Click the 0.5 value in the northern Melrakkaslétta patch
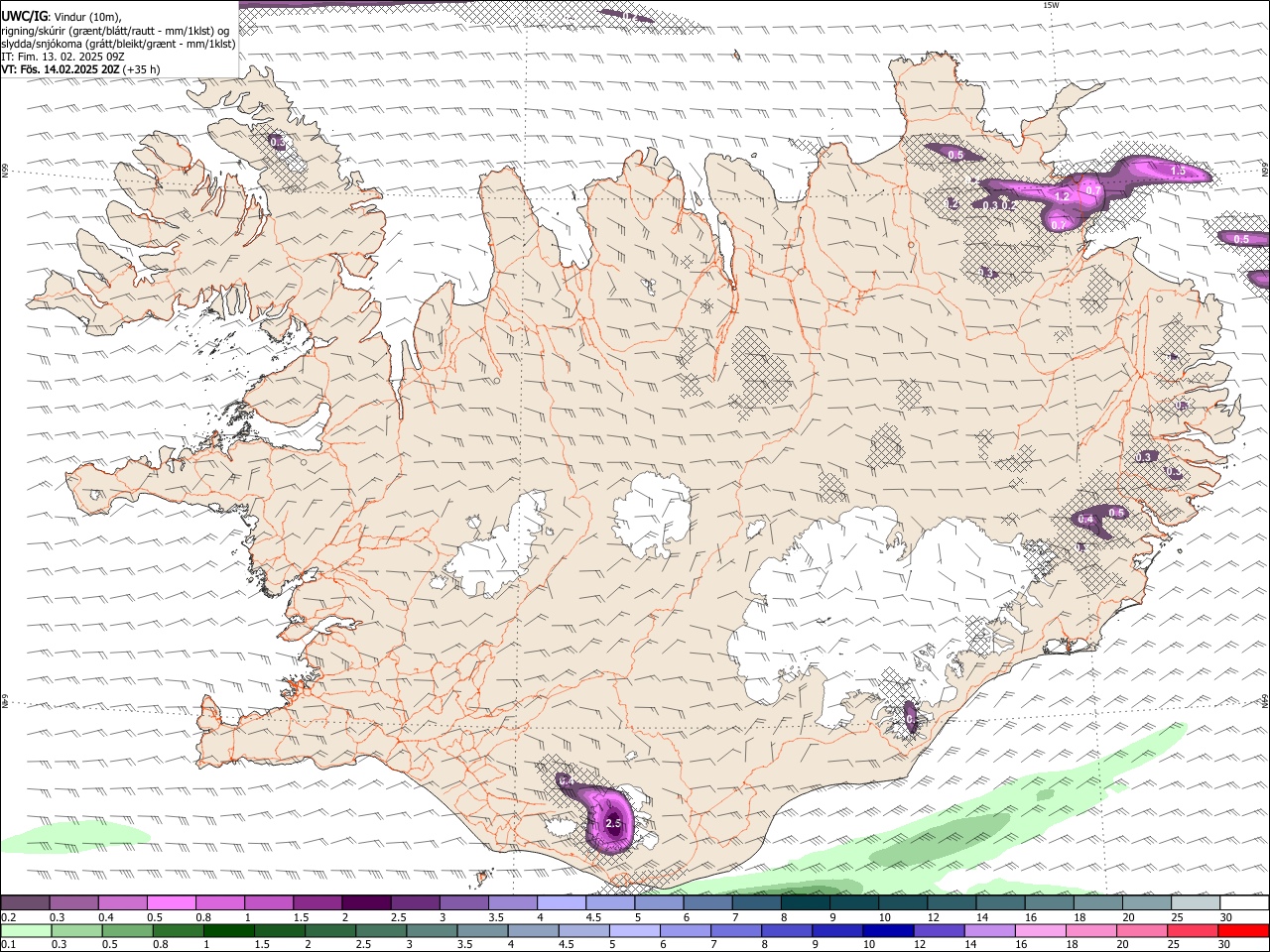1270x952 pixels. (x=955, y=155)
